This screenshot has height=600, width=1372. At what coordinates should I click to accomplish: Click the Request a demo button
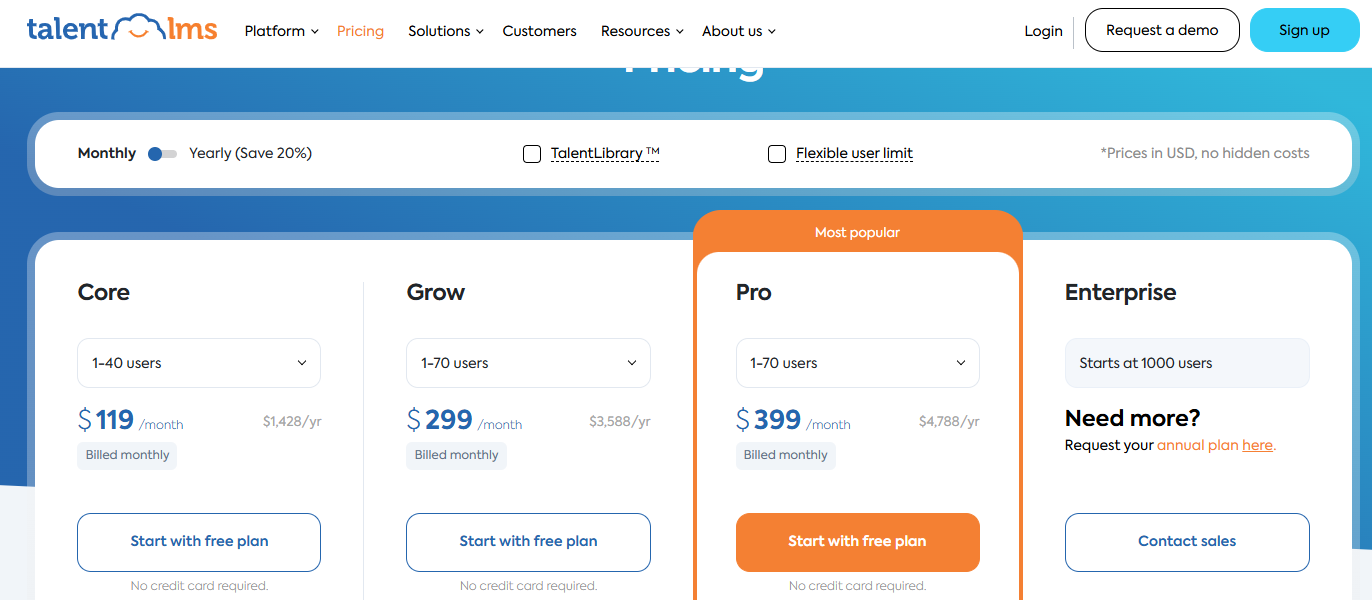[x=1162, y=30]
